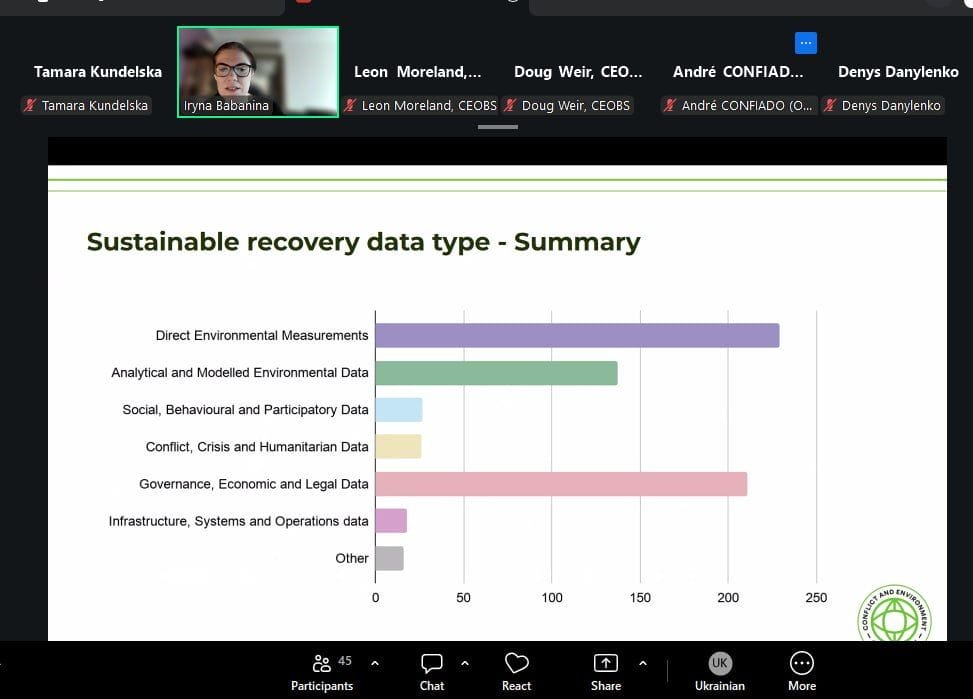Click muted mic icon beside Tamara Kundelska label
The width and height of the screenshot is (973, 699).
[31, 105]
